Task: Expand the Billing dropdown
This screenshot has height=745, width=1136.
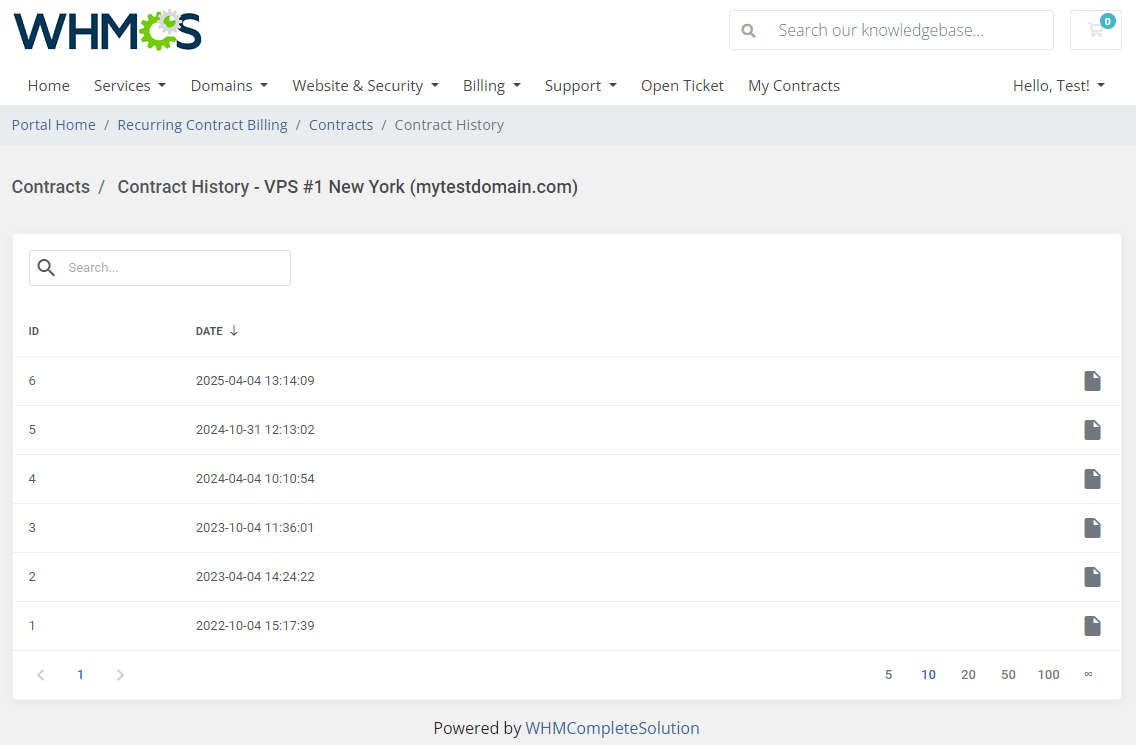Action: (491, 85)
